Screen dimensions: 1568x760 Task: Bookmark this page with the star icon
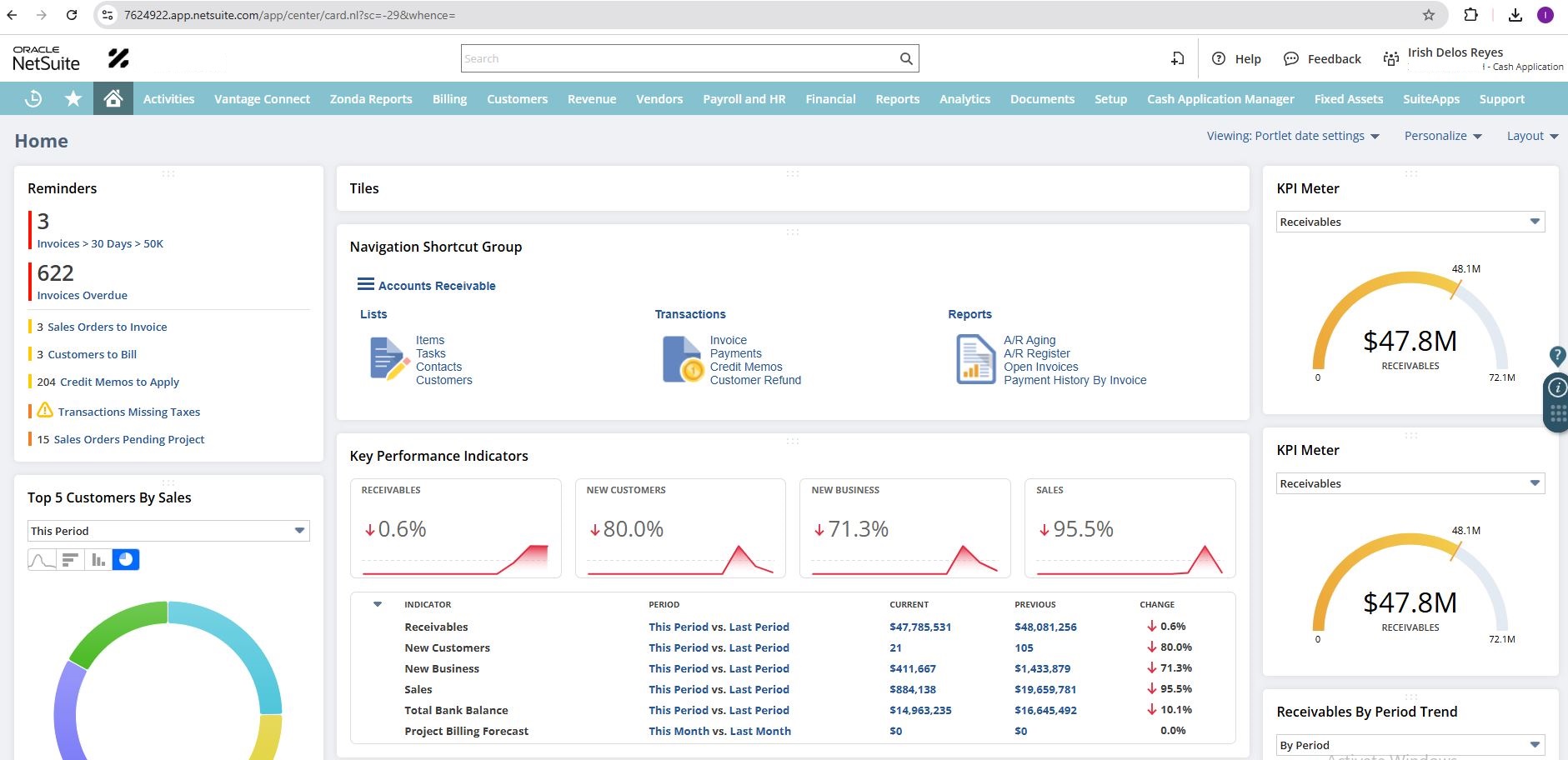pos(1428,15)
